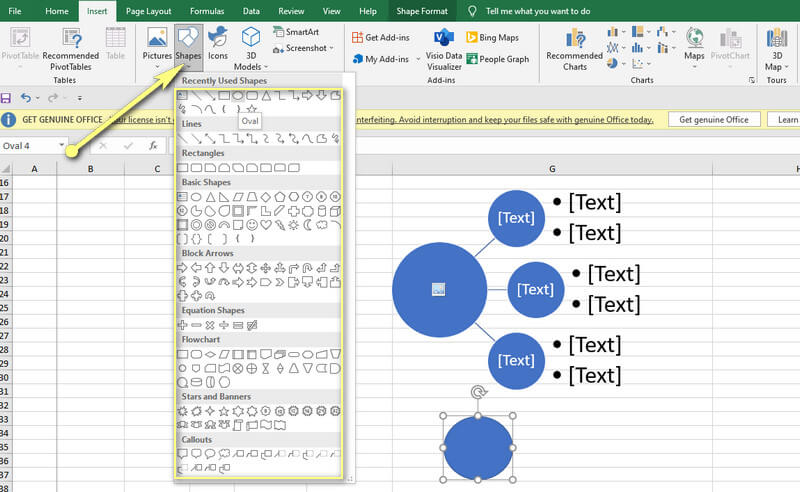
Task: Pick the Triangle in Basic Shapes
Action: coord(210,197)
